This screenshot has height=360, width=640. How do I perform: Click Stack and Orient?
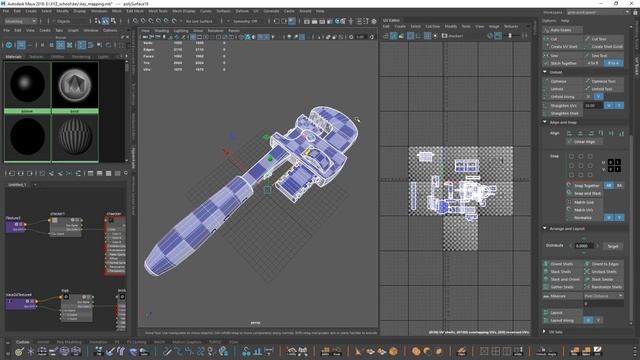point(562,279)
